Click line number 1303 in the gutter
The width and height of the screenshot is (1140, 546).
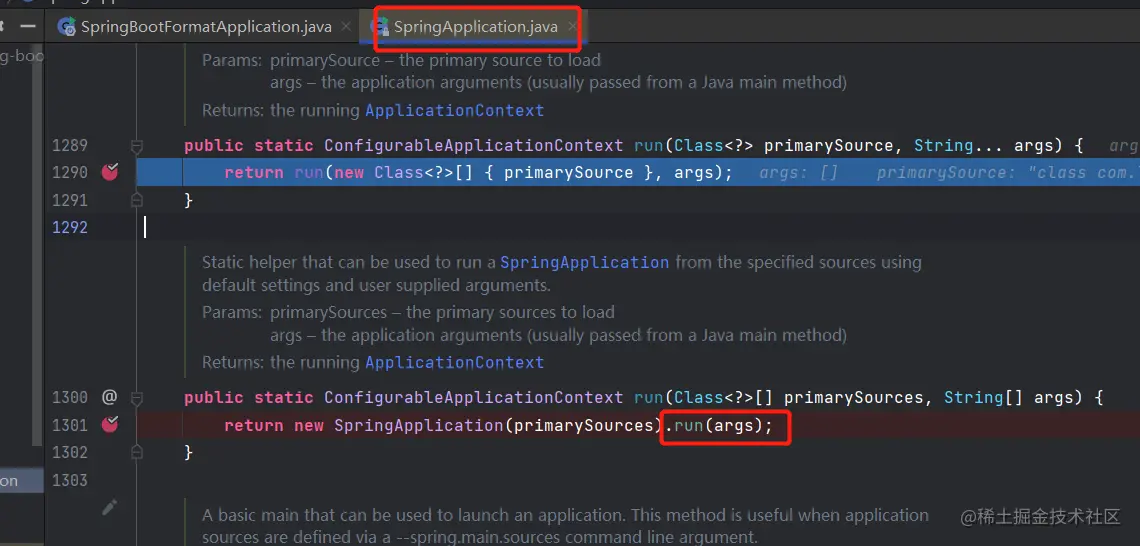tap(70, 480)
